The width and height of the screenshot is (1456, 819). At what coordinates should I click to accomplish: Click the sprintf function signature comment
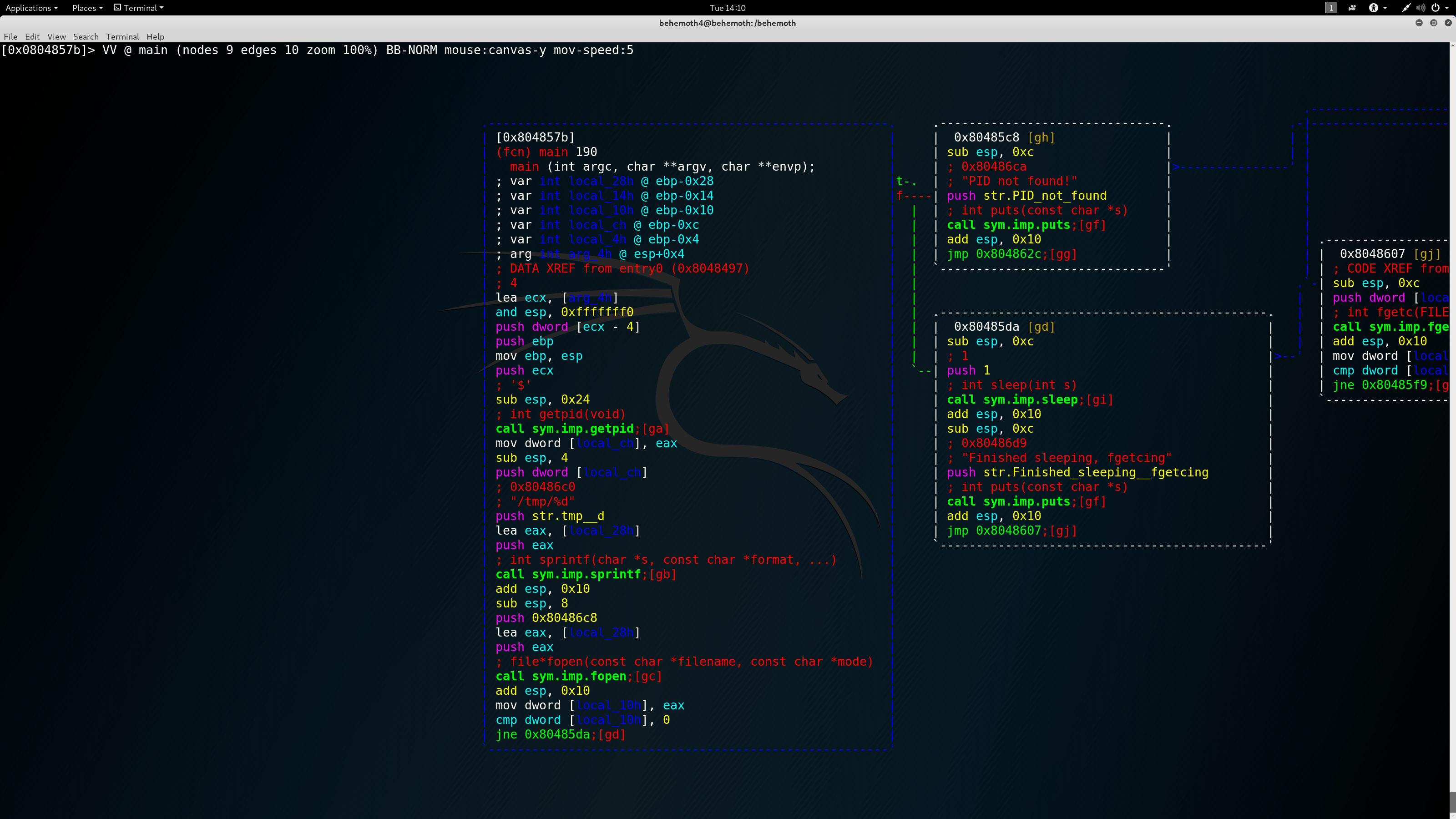tap(666, 560)
